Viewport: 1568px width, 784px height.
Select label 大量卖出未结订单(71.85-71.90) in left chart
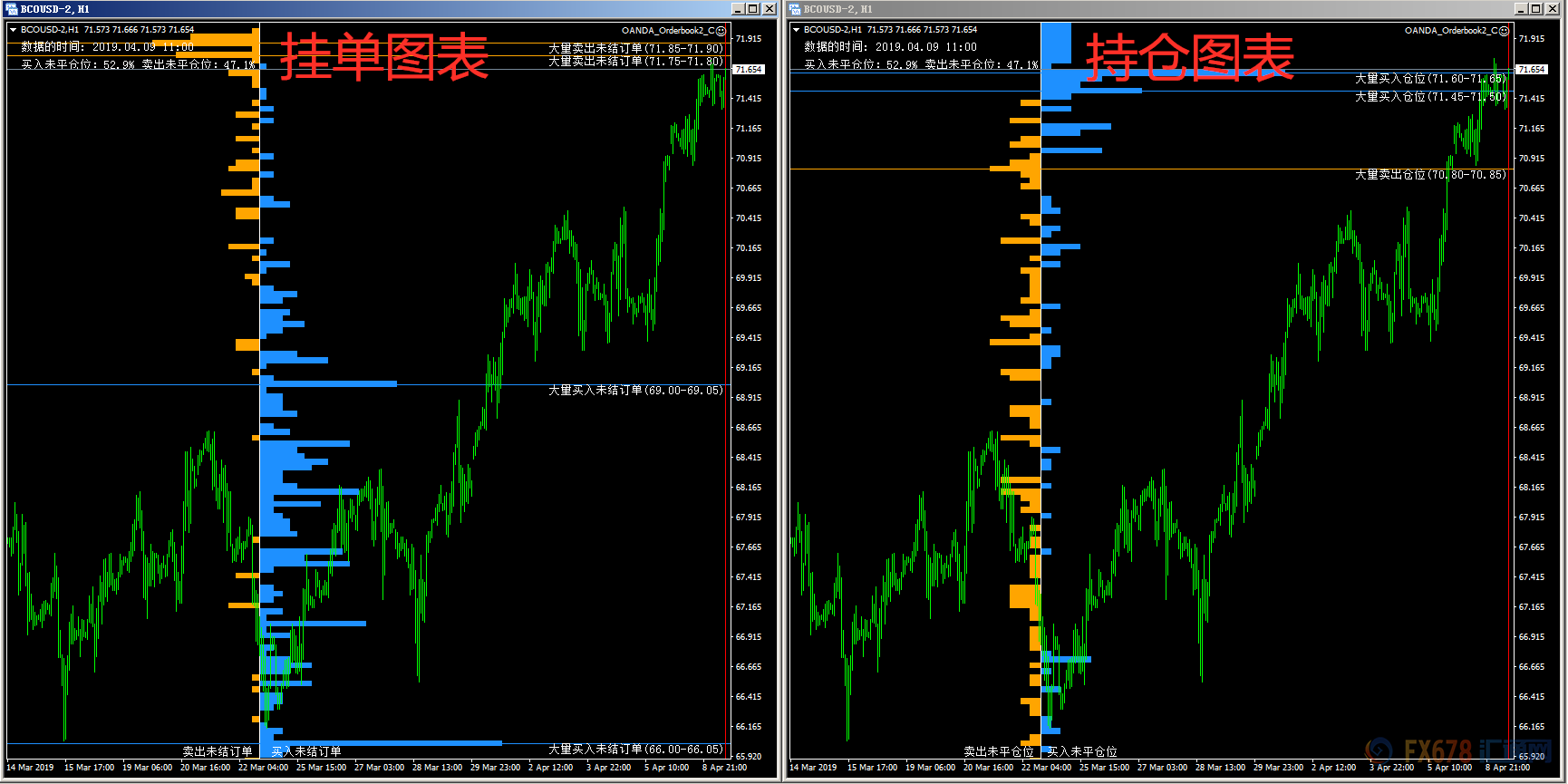(635, 49)
